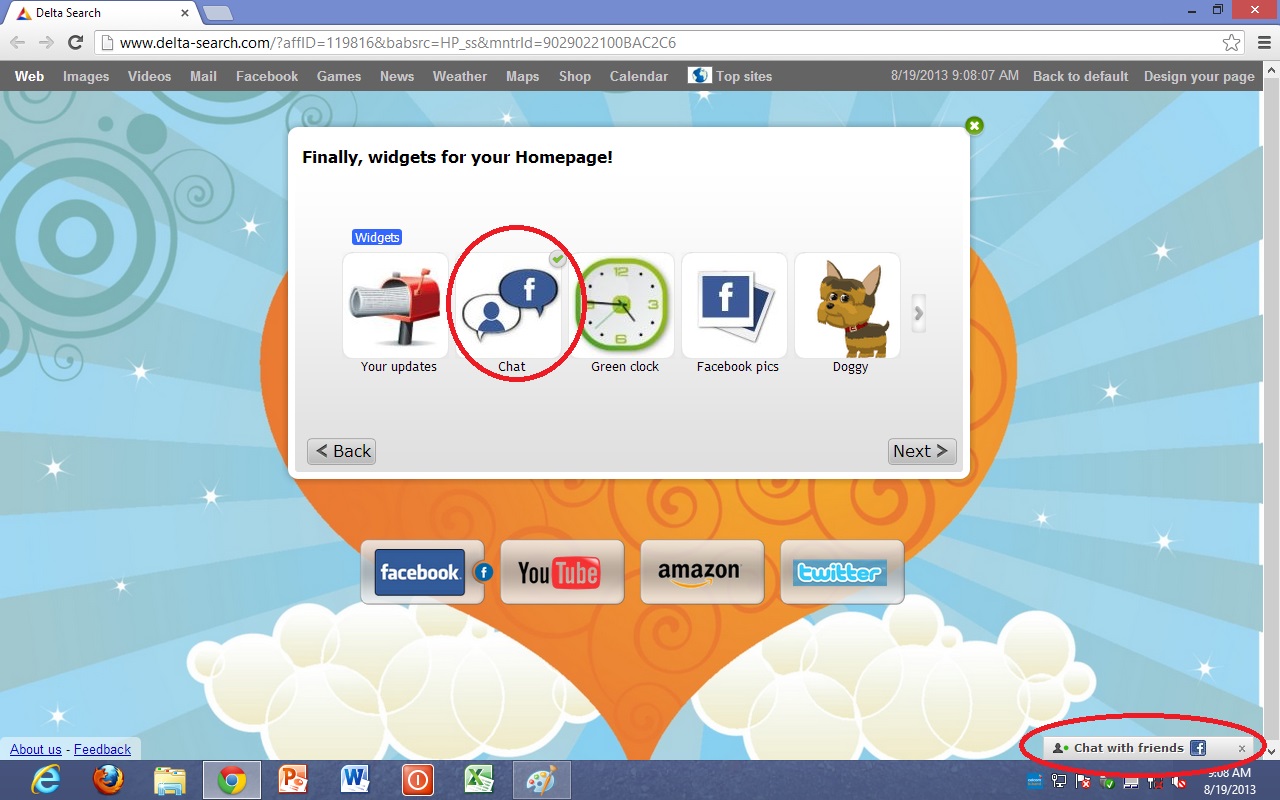The height and width of the screenshot is (800, 1280).
Task: Open Excel from taskbar
Action: point(479,780)
